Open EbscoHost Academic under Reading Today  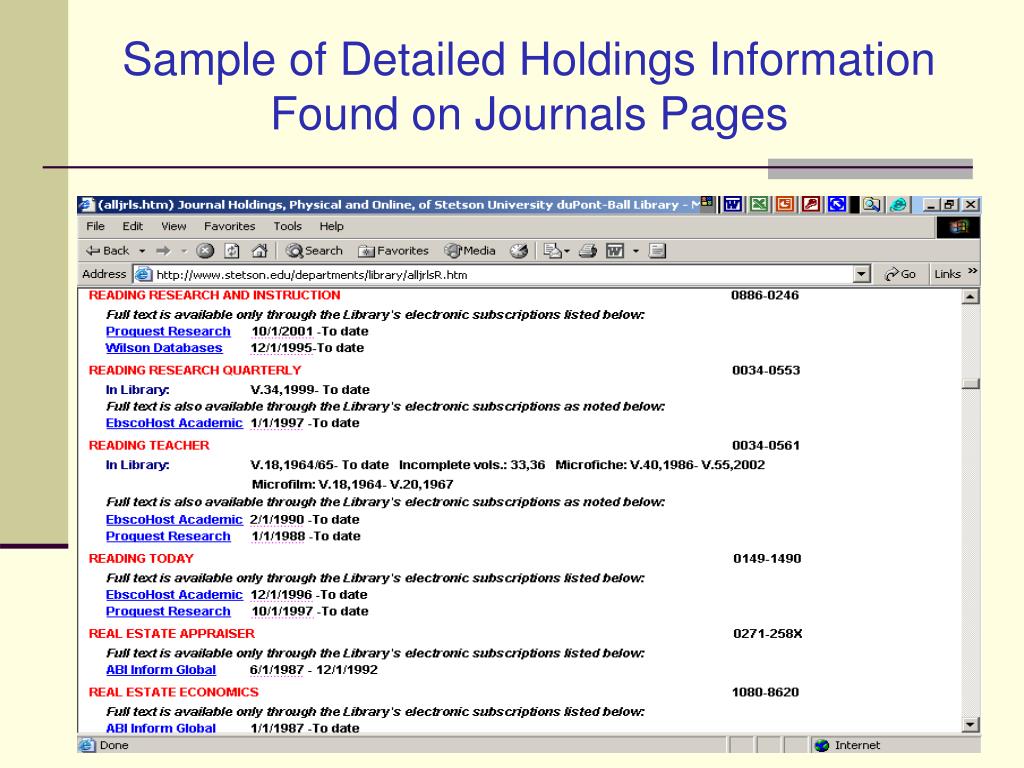tap(174, 595)
